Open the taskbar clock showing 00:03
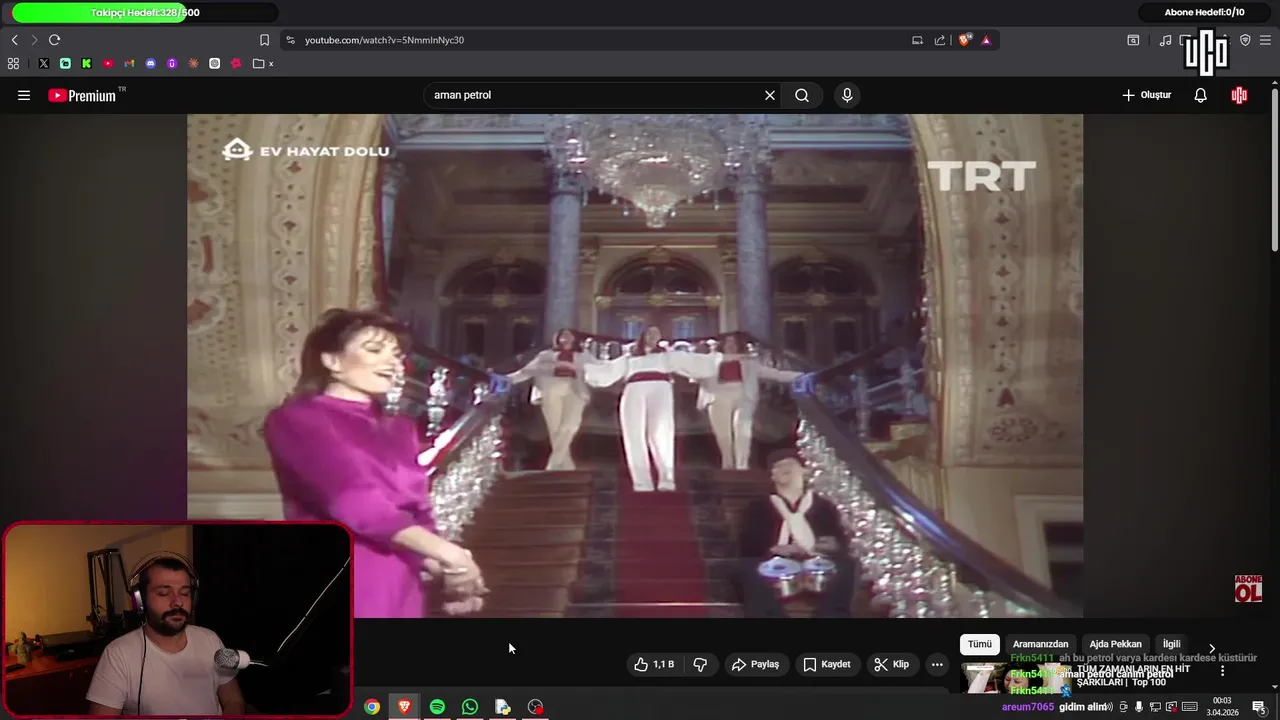1280x720 pixels. [1222, 707]
